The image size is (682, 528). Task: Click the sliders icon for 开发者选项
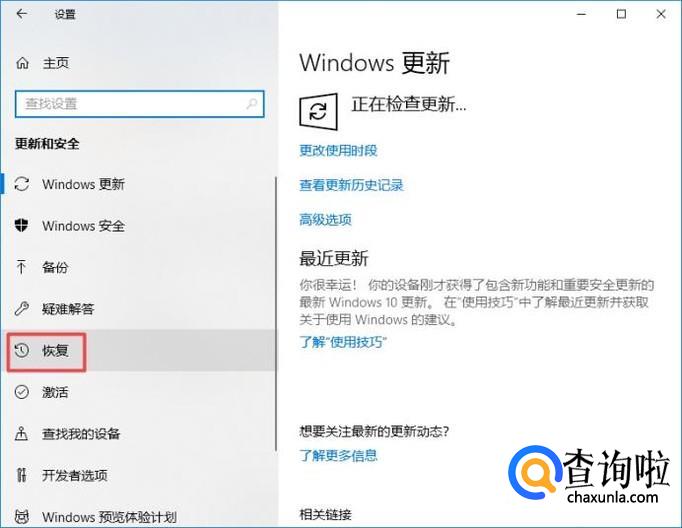point(22,475)
